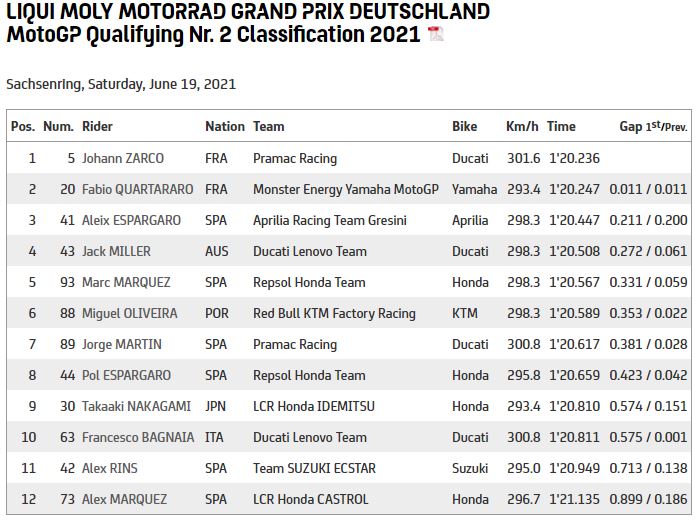Click the MotoGP Qualifying Nr. 2 Classification heading
The width and height of the screenshot is (699, 522).
click(212, 35)
